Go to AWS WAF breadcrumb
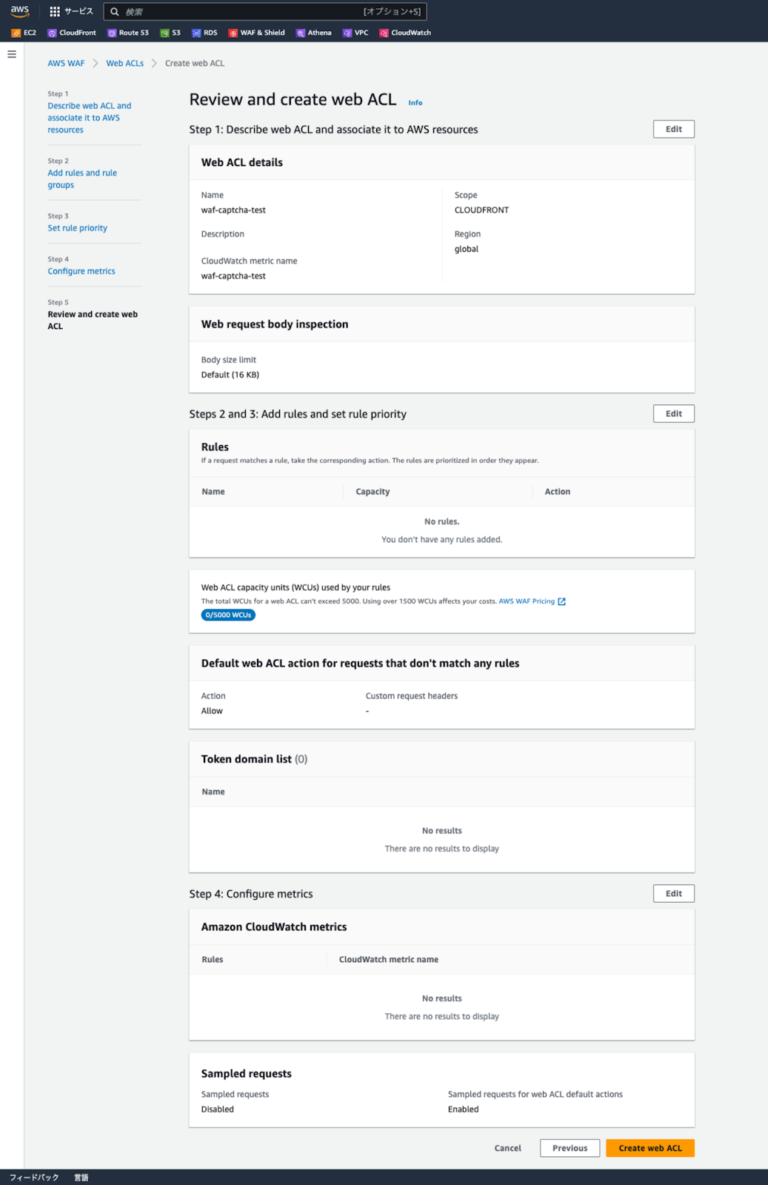Viewport: 768px width, 1185px height. pyautogui.click(x=66, y=63)
